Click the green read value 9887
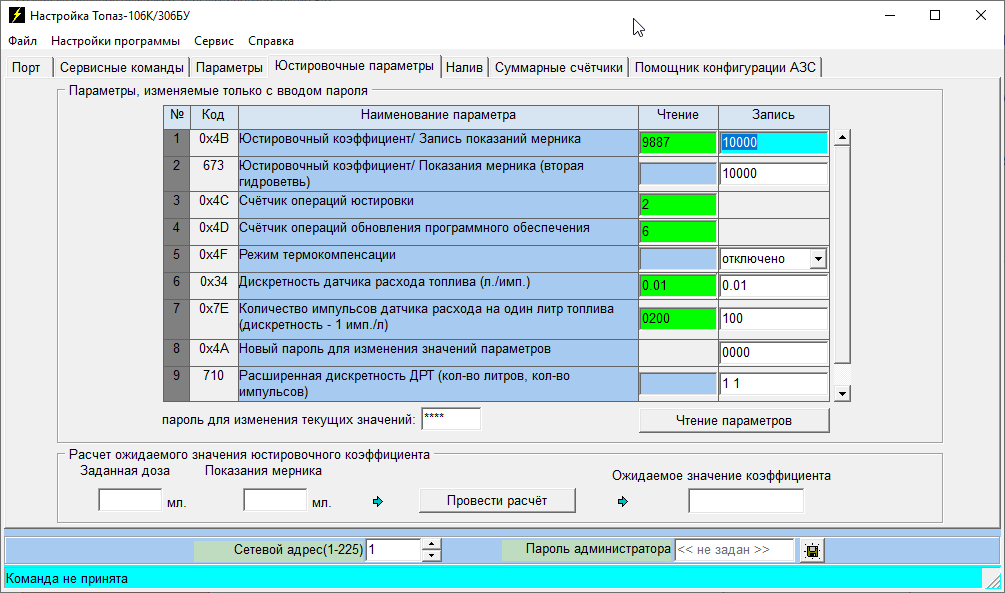 pyautogui.click(x=677, y=142)
